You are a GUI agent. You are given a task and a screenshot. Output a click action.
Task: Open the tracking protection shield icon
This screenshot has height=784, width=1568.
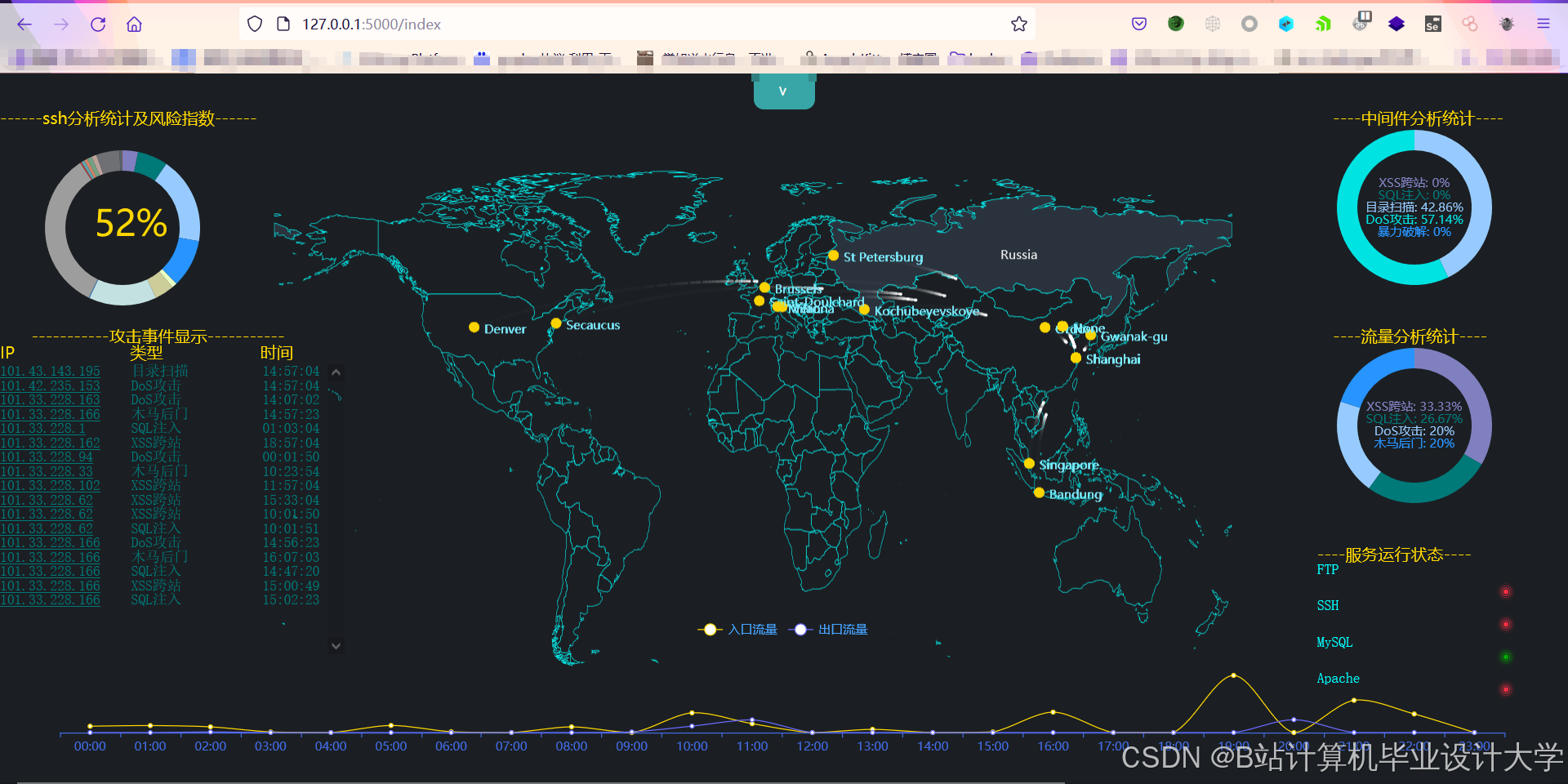tap(255, 24)
